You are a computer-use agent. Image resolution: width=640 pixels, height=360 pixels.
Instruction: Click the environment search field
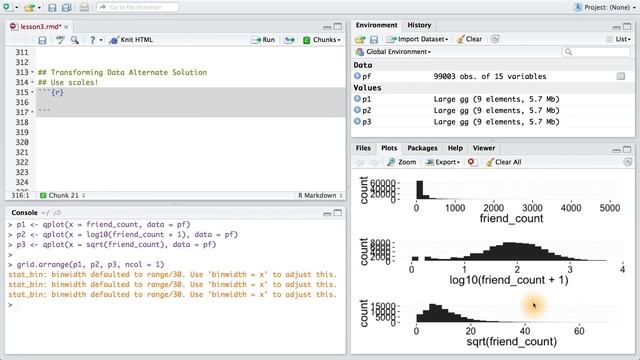click(x=597, y=52)
